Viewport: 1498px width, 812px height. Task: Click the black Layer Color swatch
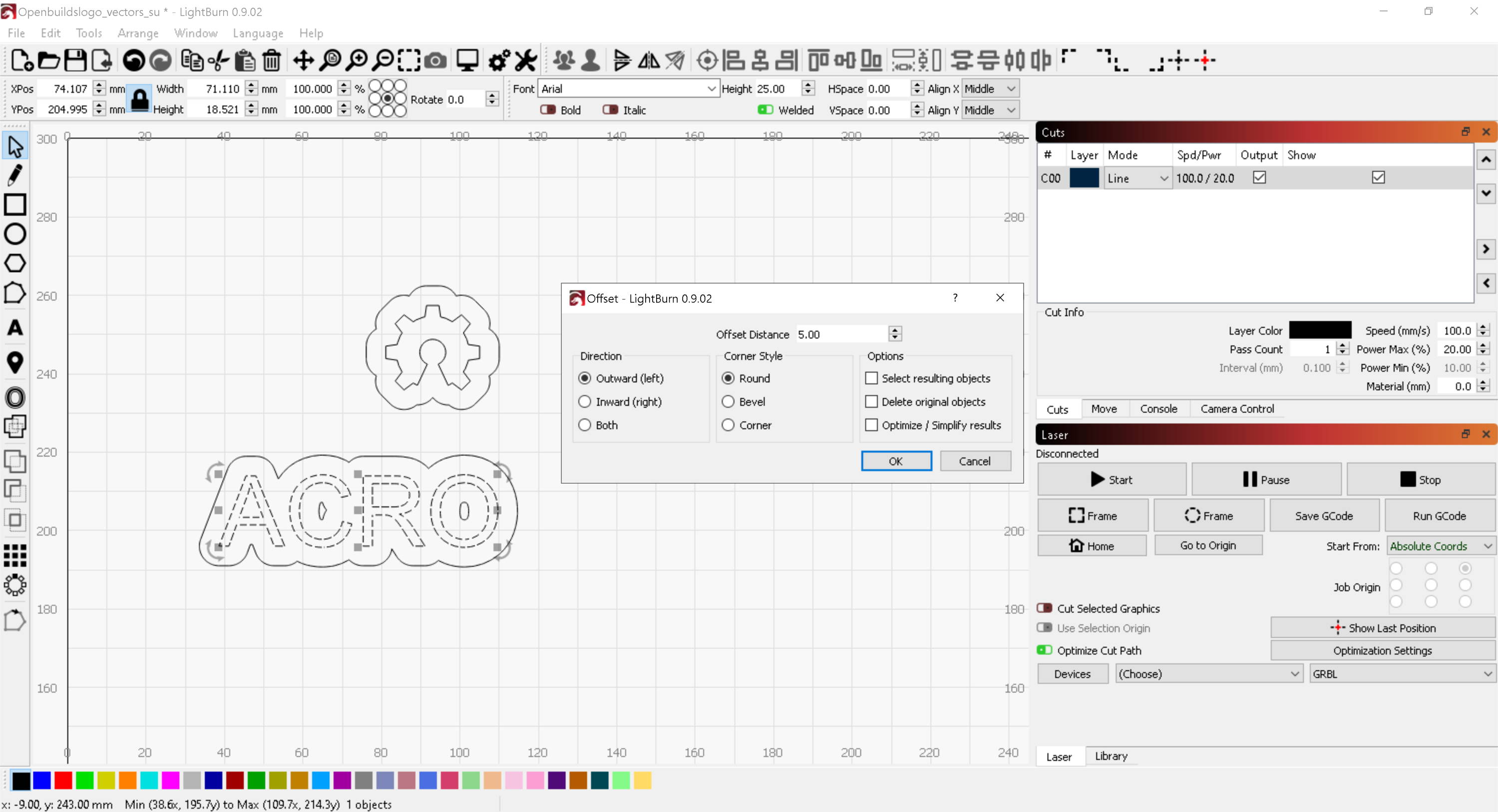pyautogui.click(x=1320, y=330)
